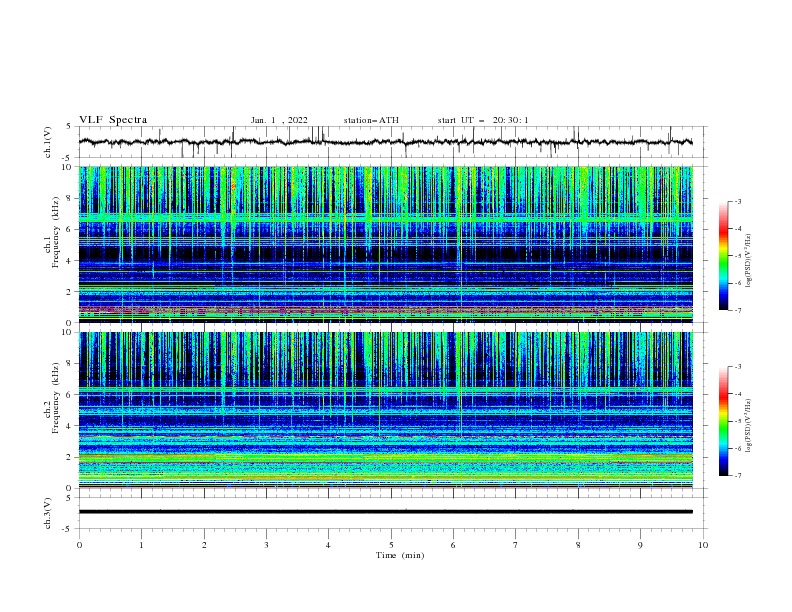
Task: Click the ch.1 "Frequency (kHz)" axis label
Action: click(x=55, y=232)
